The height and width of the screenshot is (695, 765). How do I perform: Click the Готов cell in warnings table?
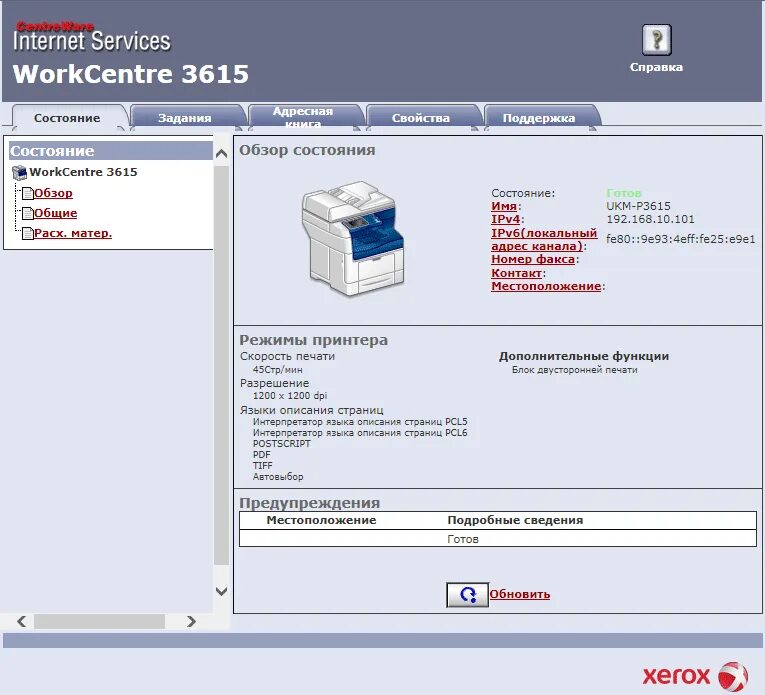pyautogui.click(x=463, y=539)
